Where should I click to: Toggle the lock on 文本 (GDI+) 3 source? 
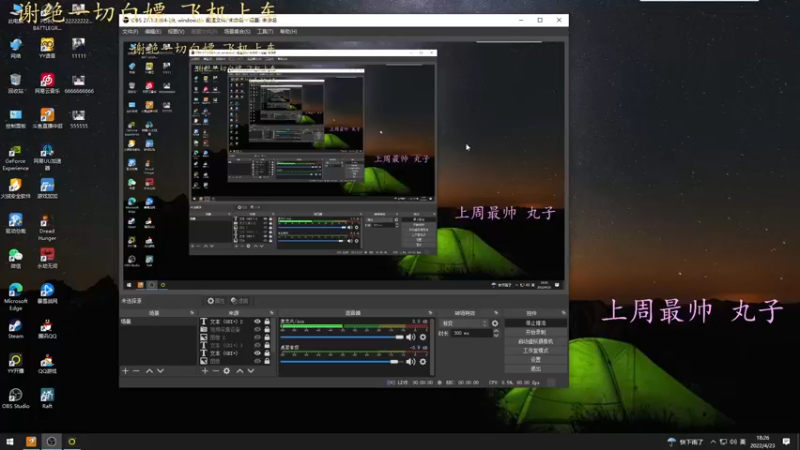click(267, 345)
